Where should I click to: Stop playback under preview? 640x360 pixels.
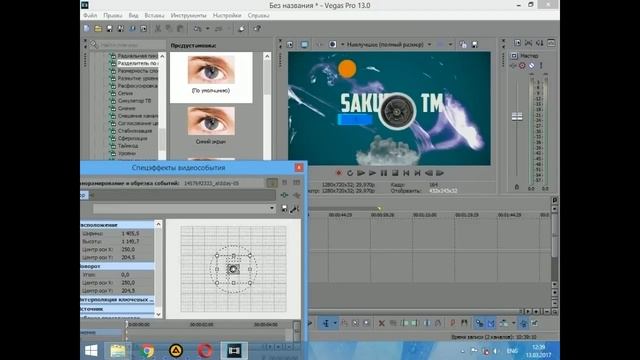click(395, 173)
